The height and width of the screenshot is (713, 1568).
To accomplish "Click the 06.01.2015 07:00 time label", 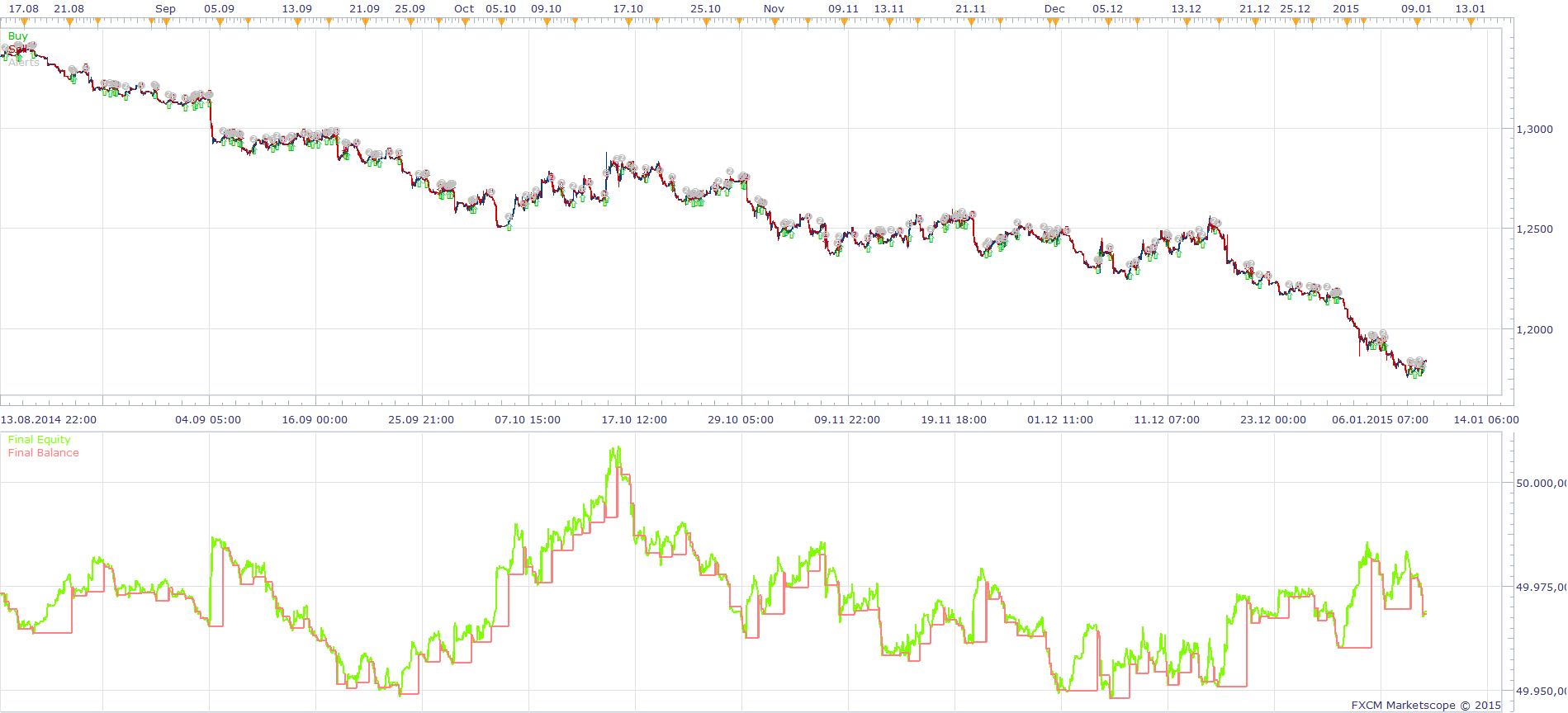I will (1380, 420).
